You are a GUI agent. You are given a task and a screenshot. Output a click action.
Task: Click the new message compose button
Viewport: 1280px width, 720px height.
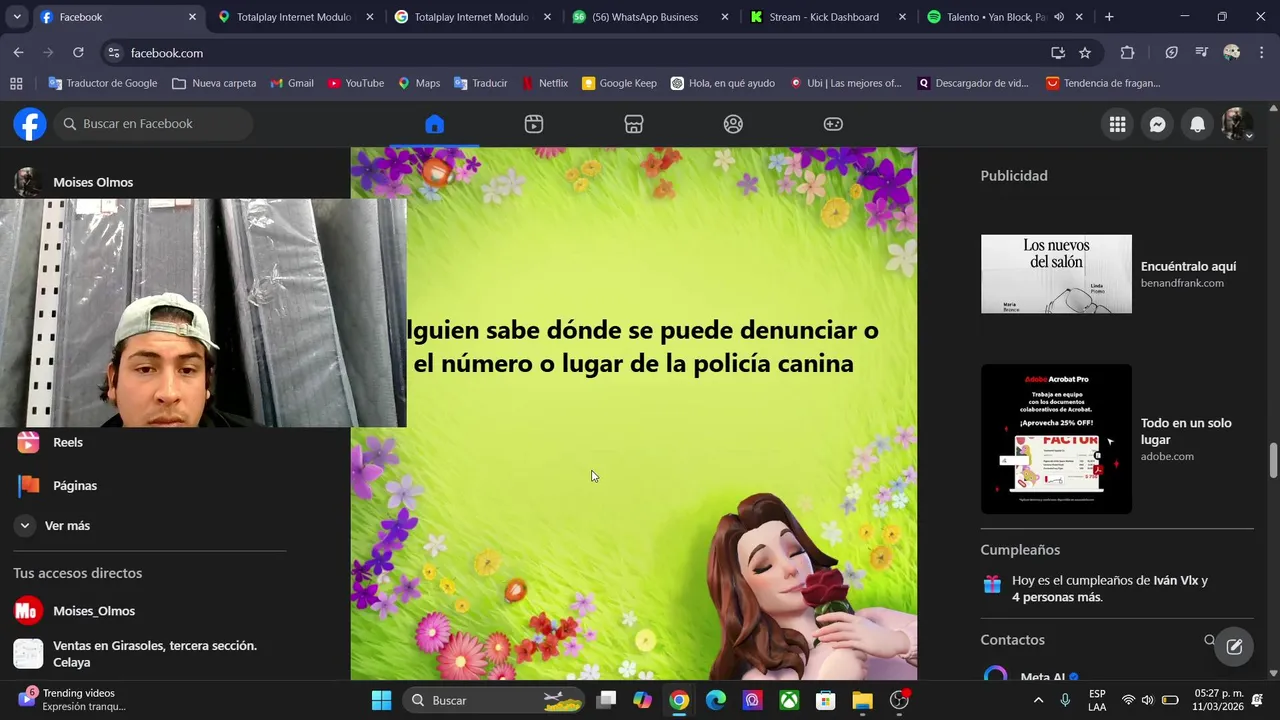click(1234, 647)
